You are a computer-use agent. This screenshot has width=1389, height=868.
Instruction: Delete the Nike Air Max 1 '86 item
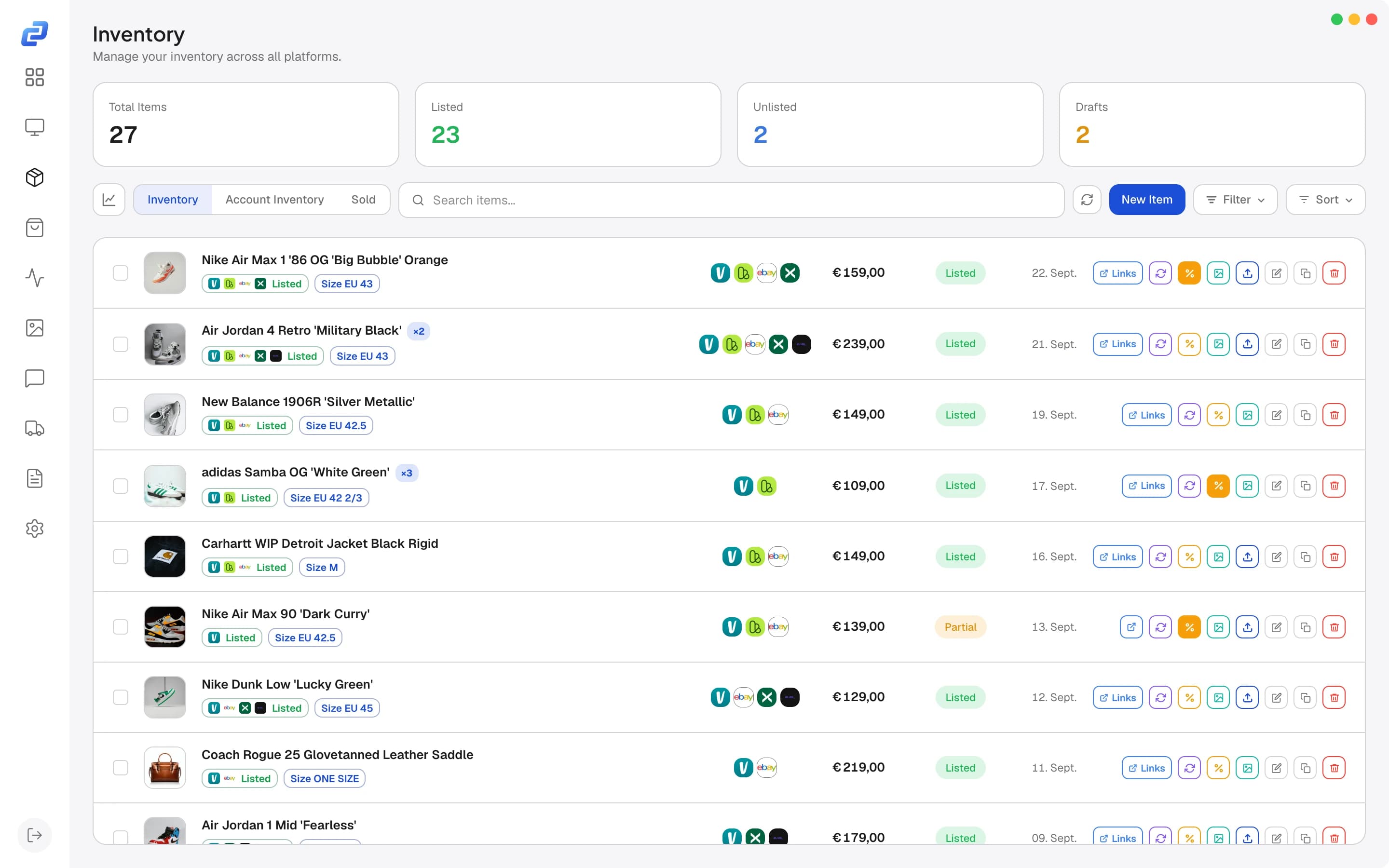click(1334, 273)
